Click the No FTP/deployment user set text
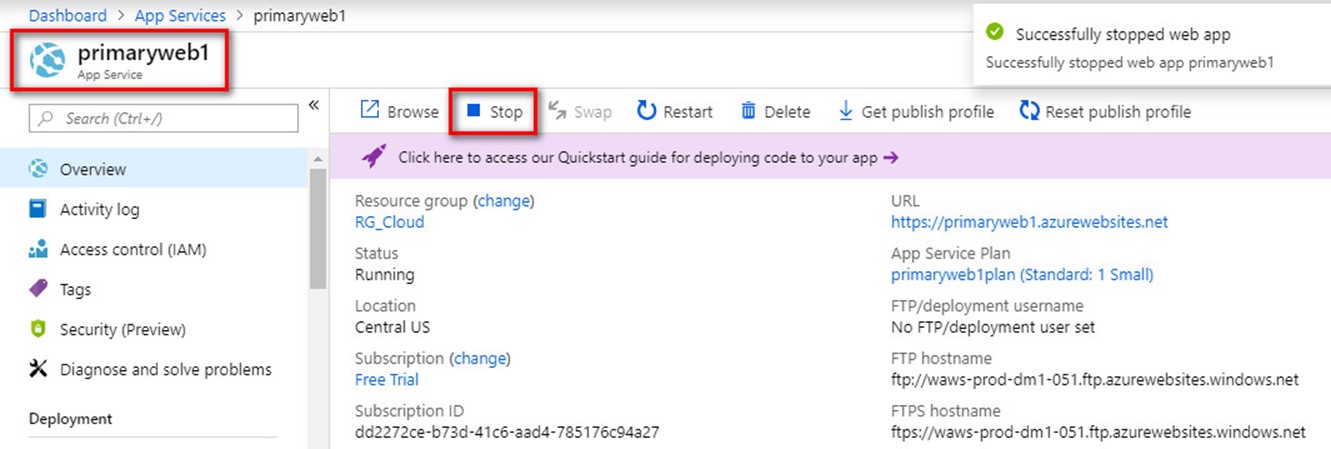This screenshot has height=449, width=1331. tap(993, 327)
